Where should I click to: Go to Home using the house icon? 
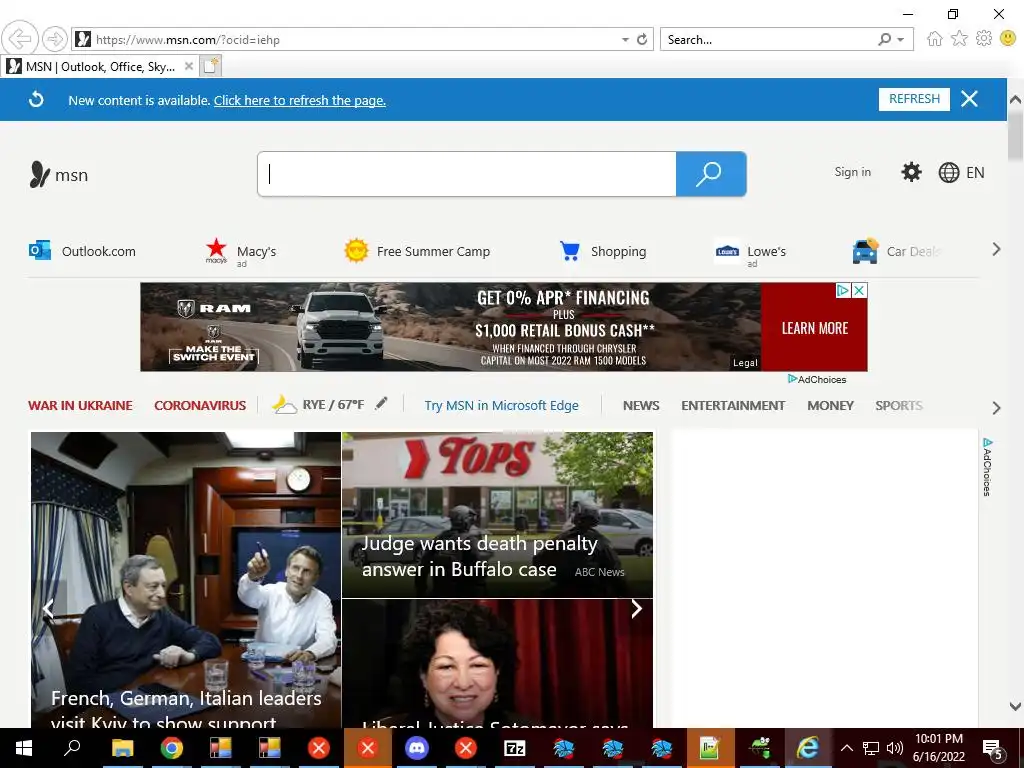click(x=935, y=39)
